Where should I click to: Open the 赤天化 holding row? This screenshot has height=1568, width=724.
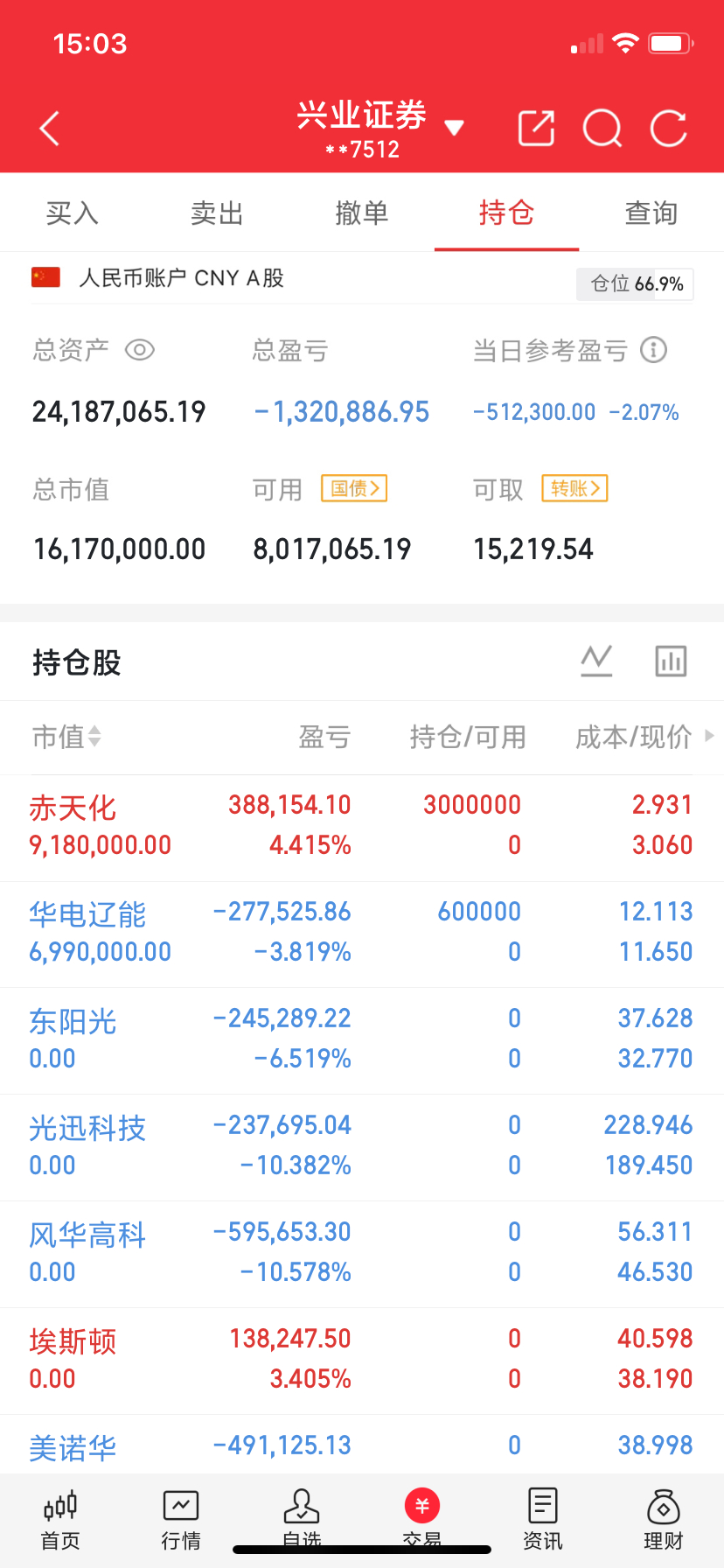[x=362, y=828]
